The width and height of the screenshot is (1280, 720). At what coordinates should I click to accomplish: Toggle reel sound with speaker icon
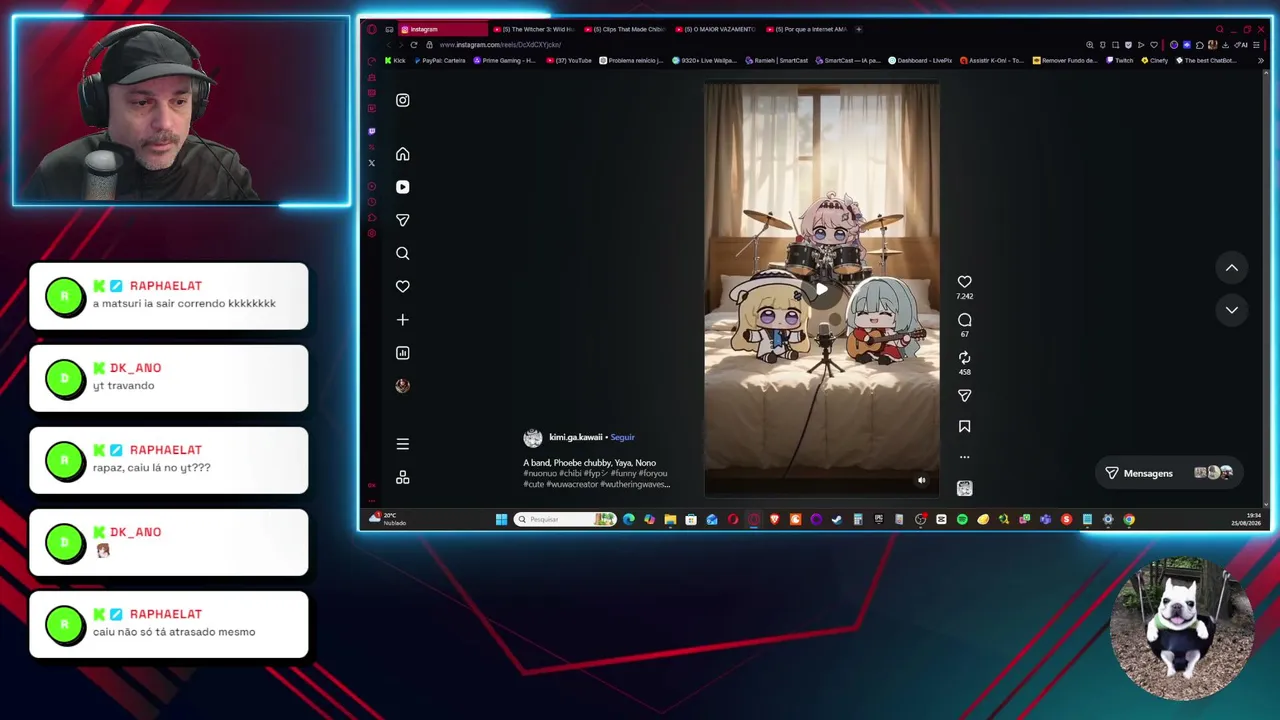click(x=921, y=481)
